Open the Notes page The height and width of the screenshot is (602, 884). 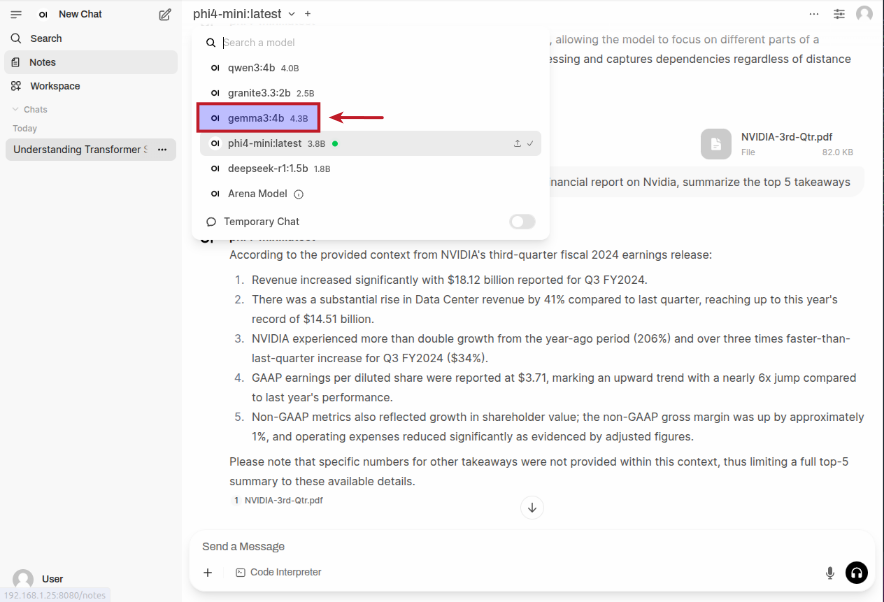(42, 62)
